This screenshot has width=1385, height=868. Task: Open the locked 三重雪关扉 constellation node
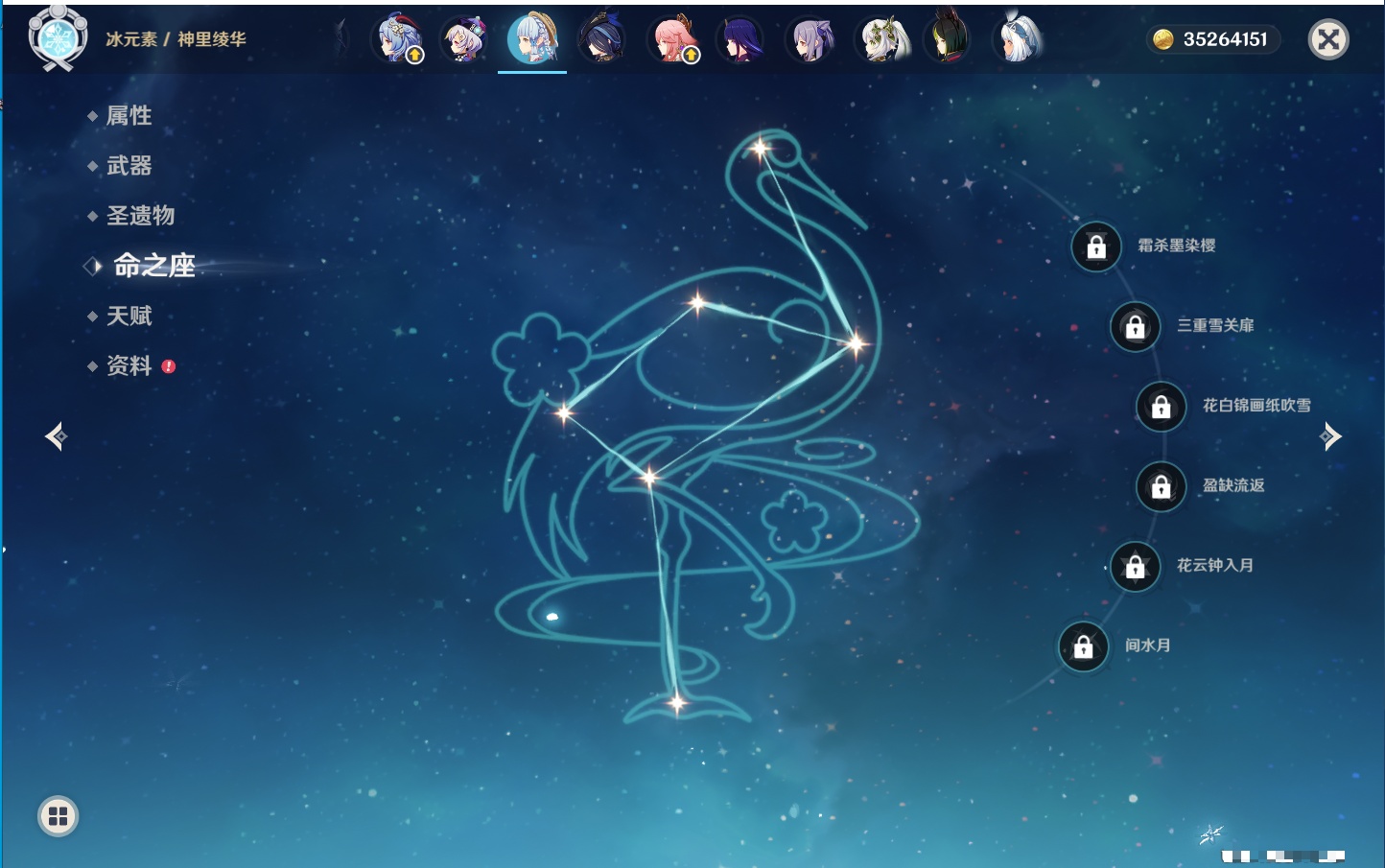click(x=1136, y=326)
